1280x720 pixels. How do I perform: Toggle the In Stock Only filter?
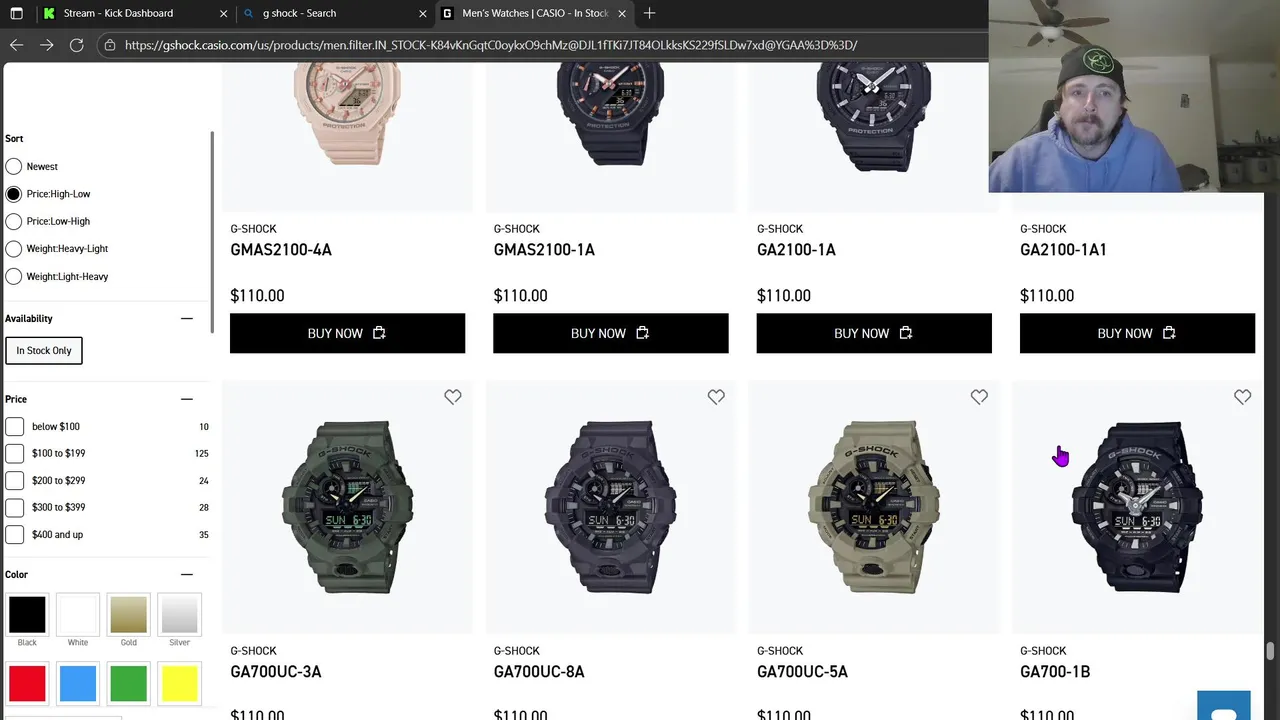[x=44, y=351]
